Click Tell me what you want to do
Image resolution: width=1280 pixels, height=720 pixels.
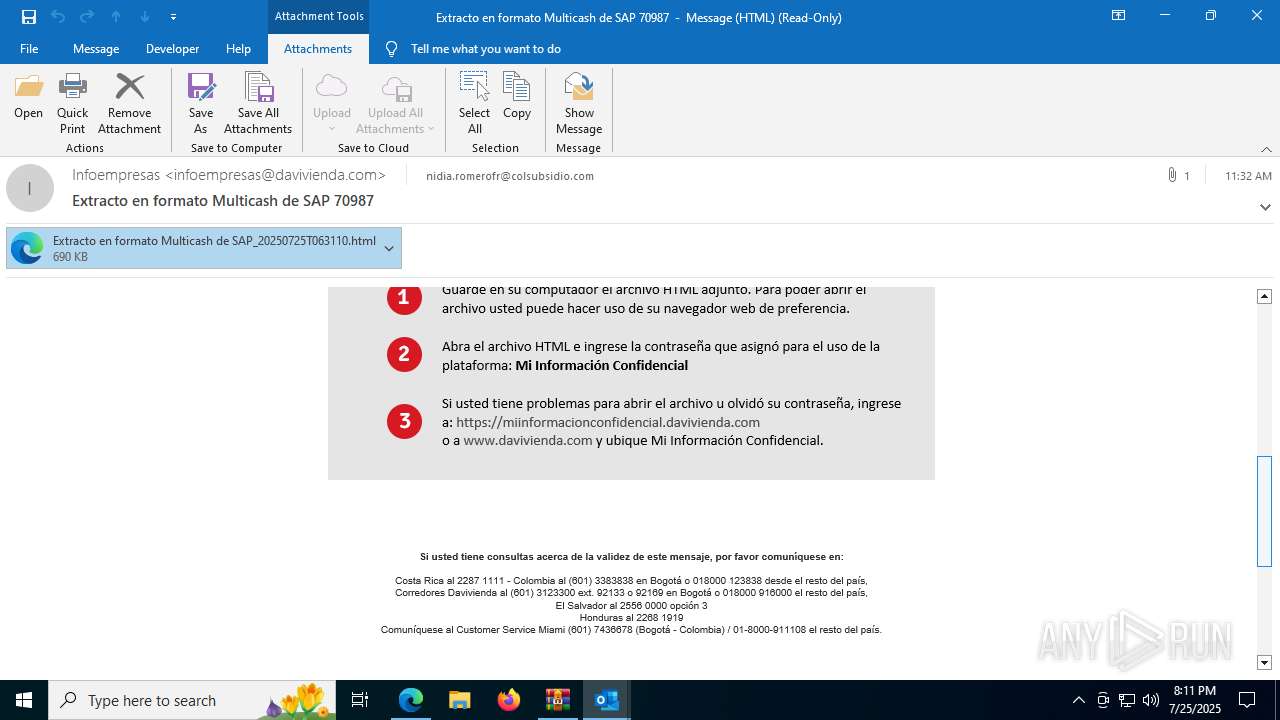pyautogui.click(x=485, y=49)
